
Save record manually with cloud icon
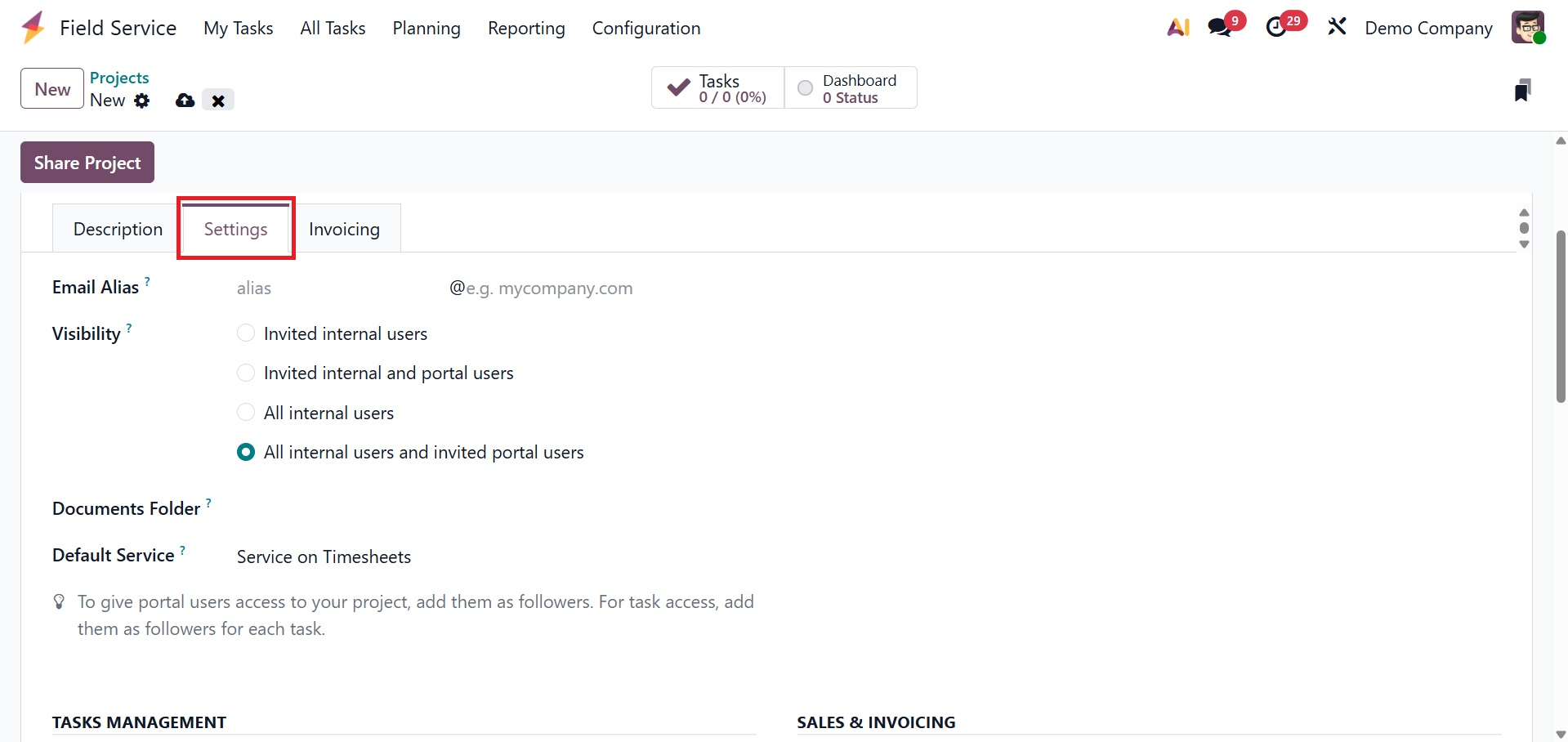tap(185, 101)
